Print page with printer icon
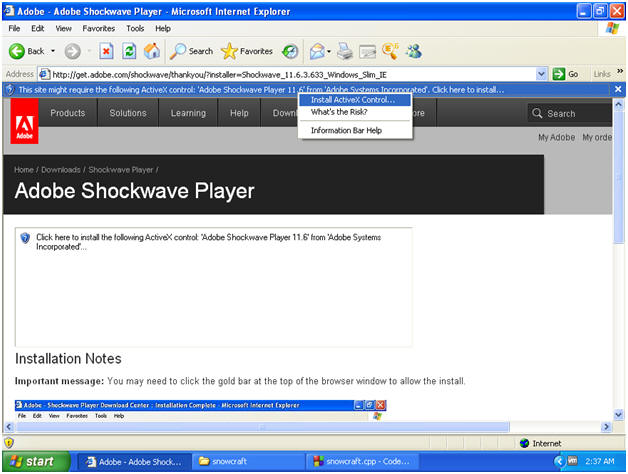The image size is (628, 474). pyautogui.click(x=345, y=51)
